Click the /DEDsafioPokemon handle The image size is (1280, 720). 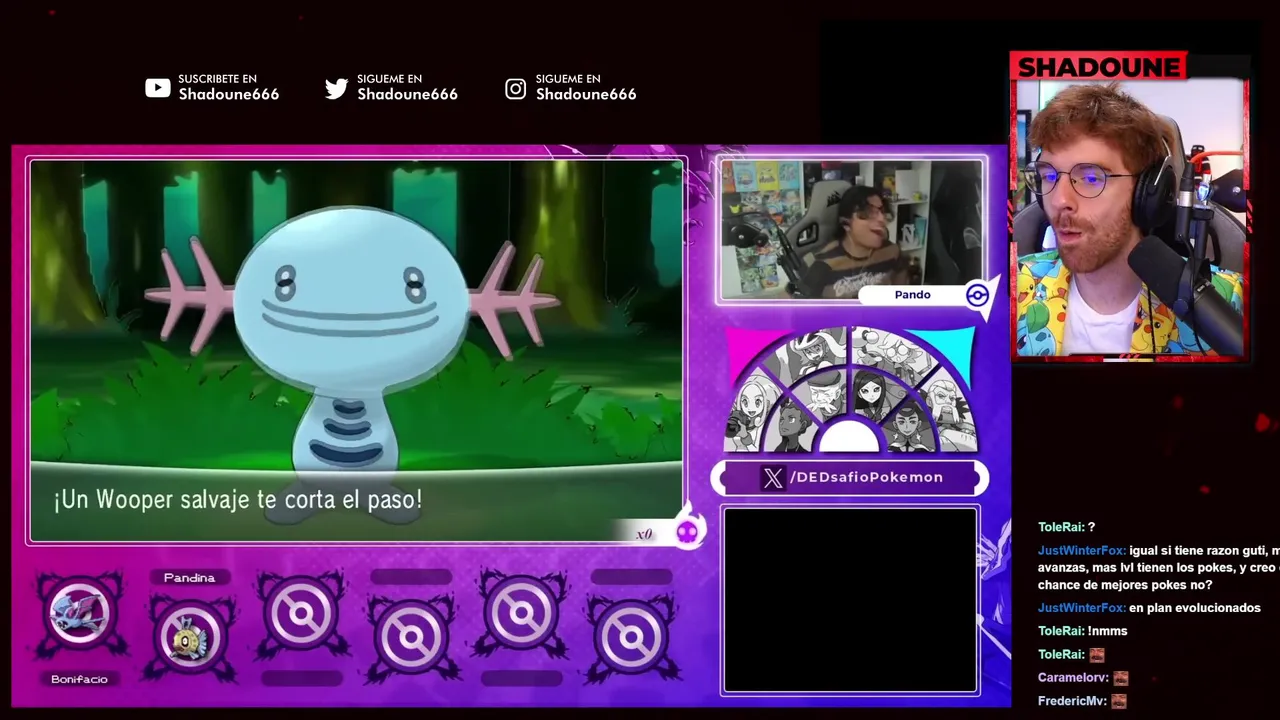[x=866, y=477]
